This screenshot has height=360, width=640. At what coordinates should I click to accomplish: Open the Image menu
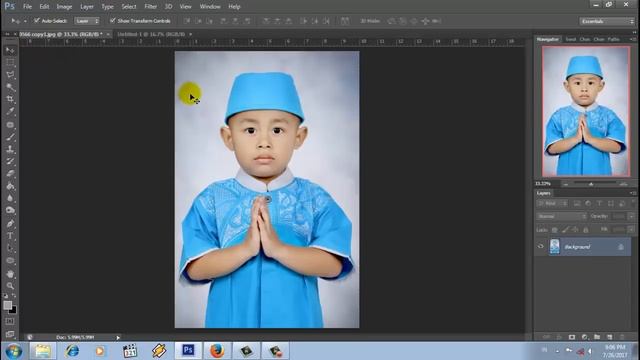point(64,7)
